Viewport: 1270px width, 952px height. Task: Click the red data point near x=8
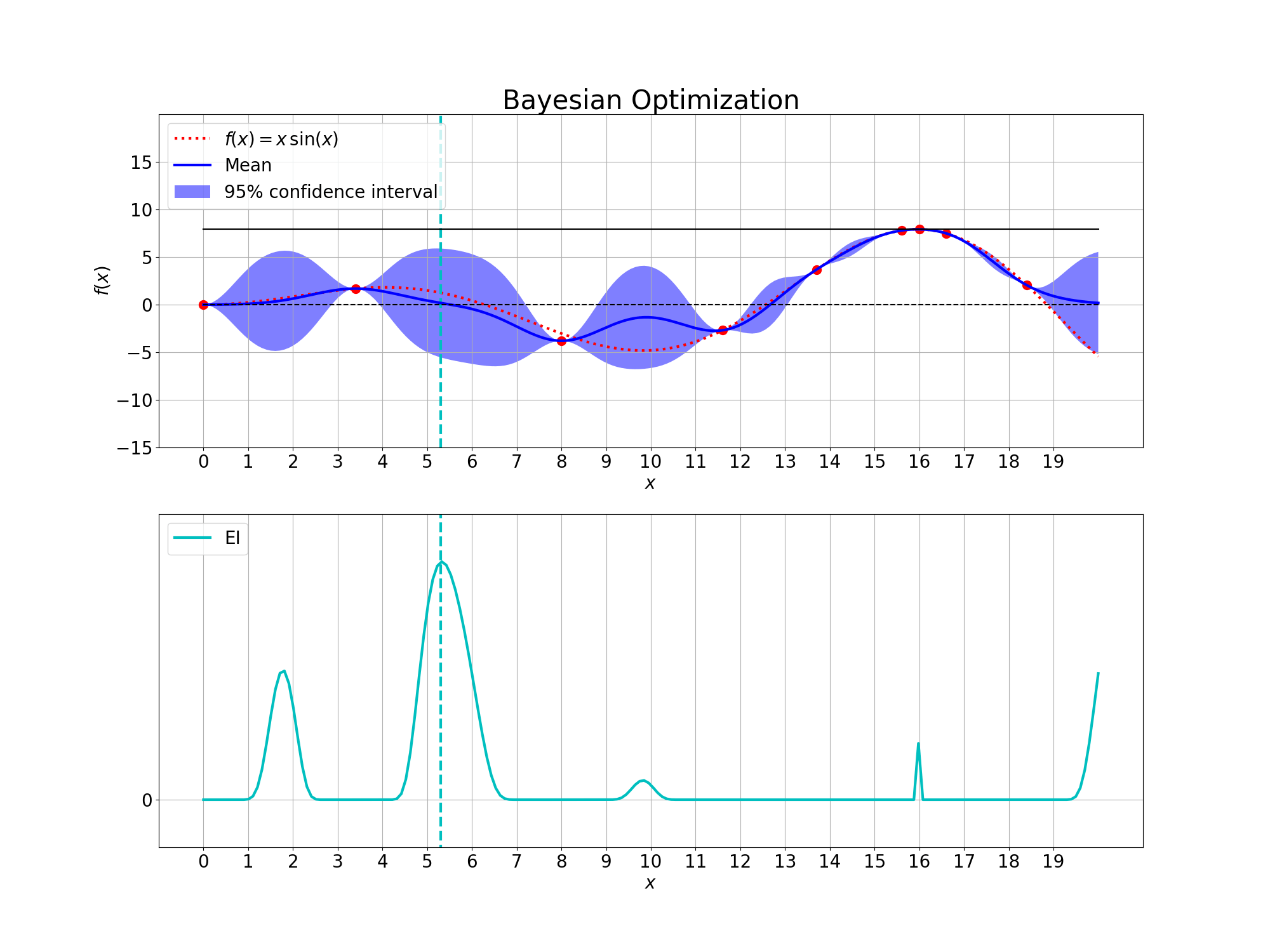561,341
